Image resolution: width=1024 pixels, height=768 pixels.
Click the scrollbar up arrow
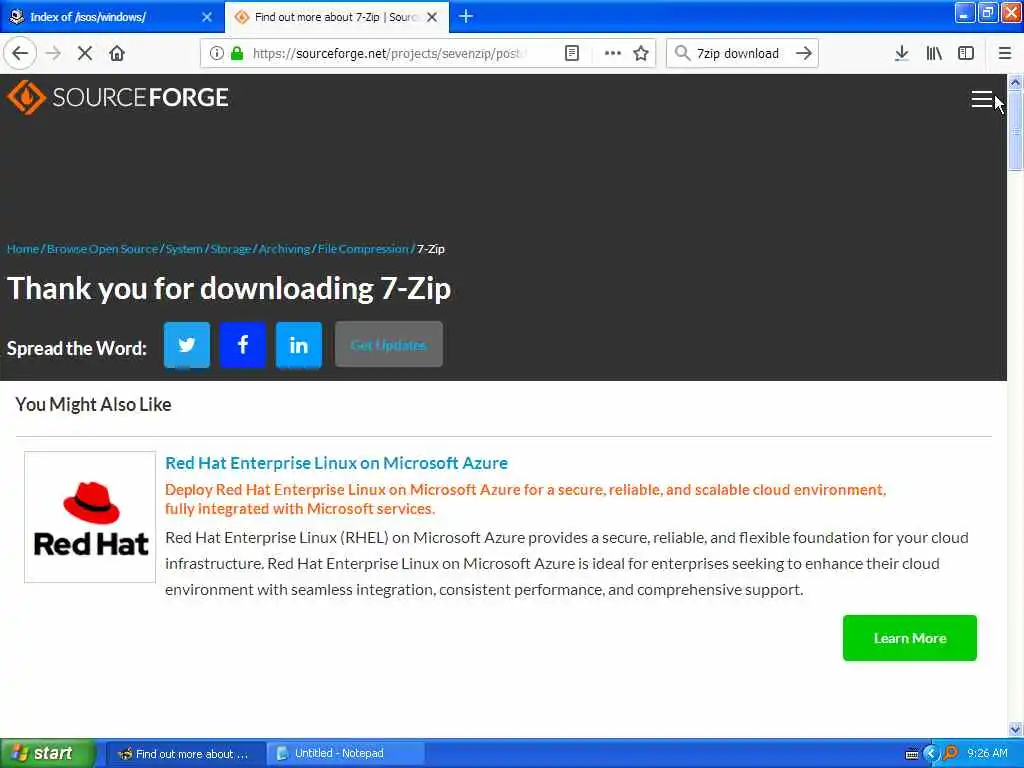point(1015,82)
